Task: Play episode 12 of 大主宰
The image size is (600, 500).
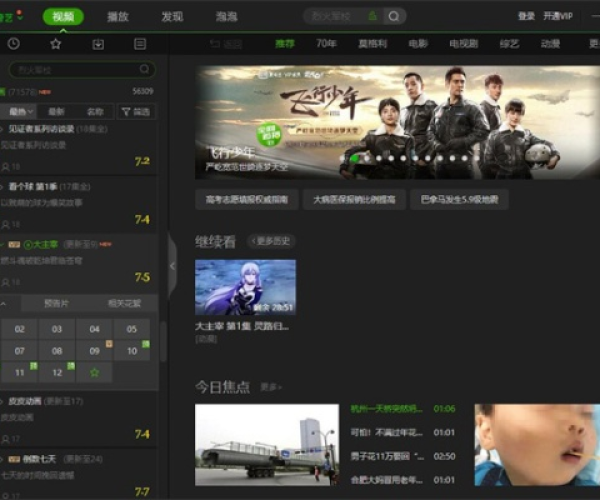Action: tap(57, 372)
